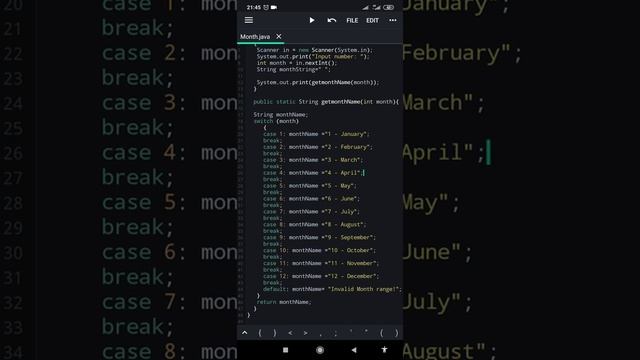640x360 pixels.
Task: Place cursor on "3 - March" string
Action: click(x=343, y=160)
